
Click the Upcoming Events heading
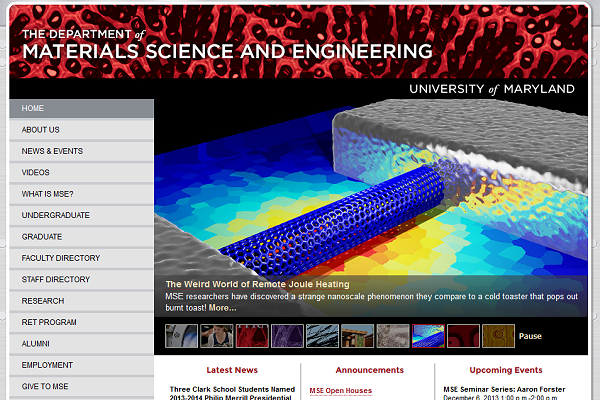(x=506, y=370)
